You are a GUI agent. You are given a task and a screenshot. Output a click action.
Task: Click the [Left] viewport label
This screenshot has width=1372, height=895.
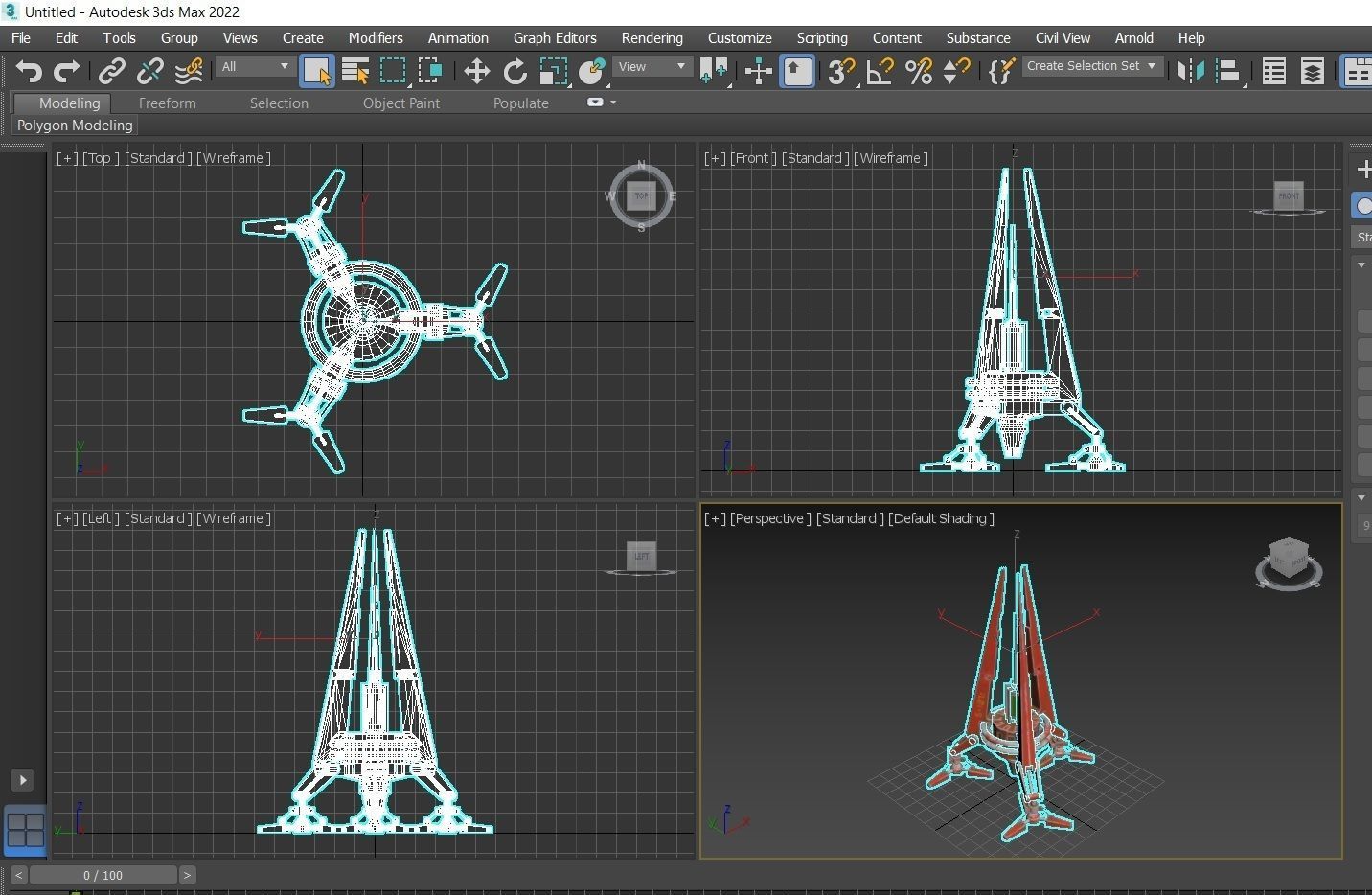[x=101, y=518]
